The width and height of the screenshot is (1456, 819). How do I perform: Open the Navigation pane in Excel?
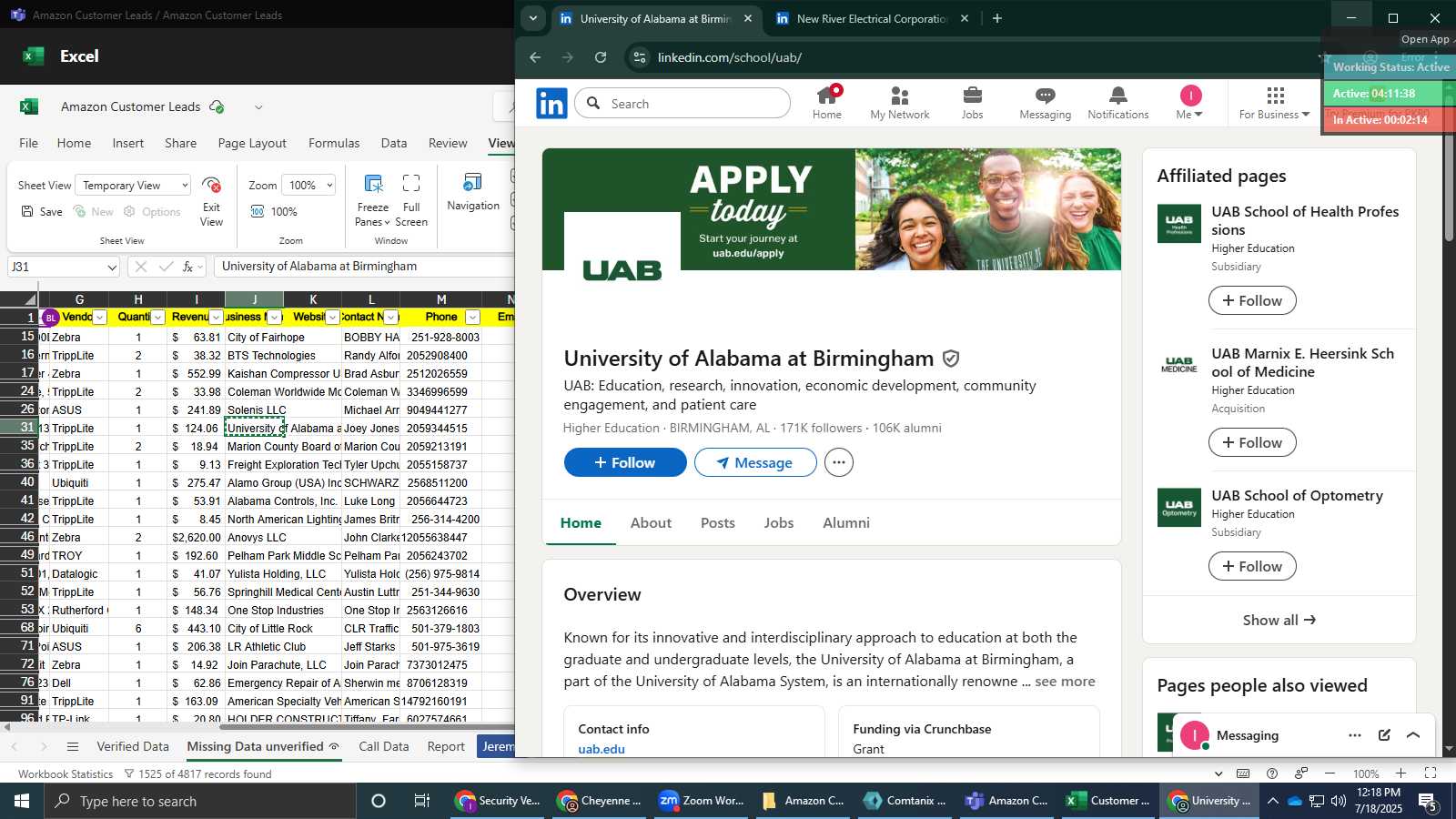click(473, 192)
